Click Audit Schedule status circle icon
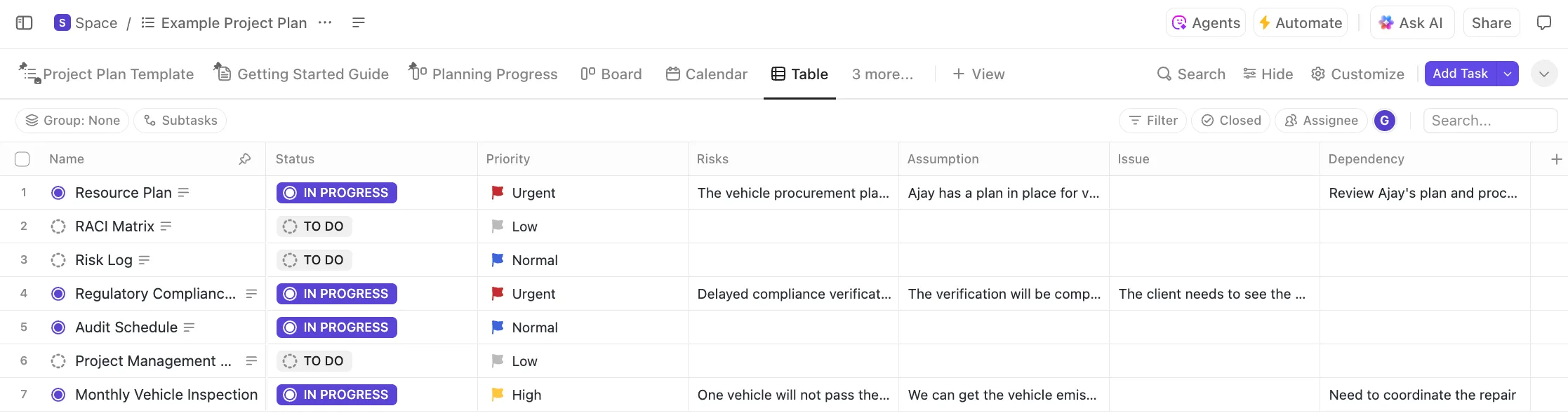 (58, 327)
